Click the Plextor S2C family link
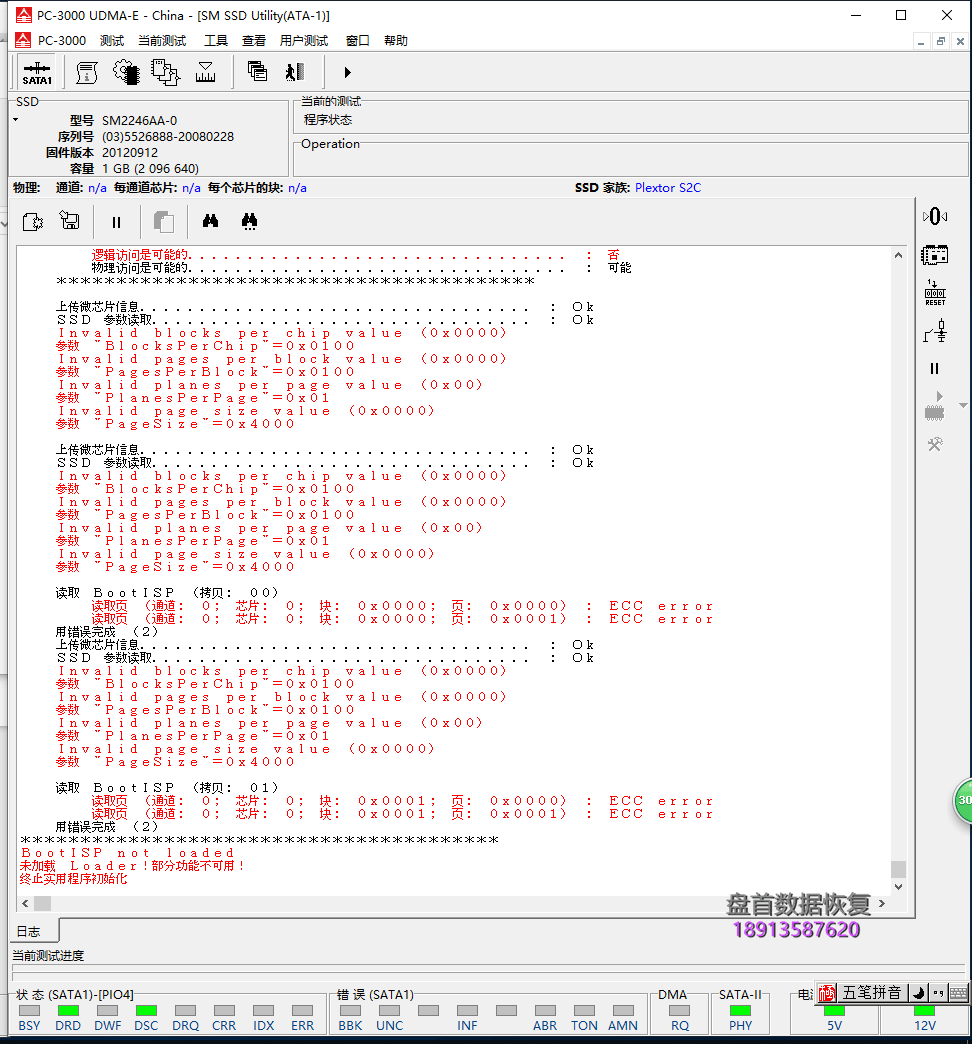The height and width of the screenshot is (1044, 972). pos(668,188)
